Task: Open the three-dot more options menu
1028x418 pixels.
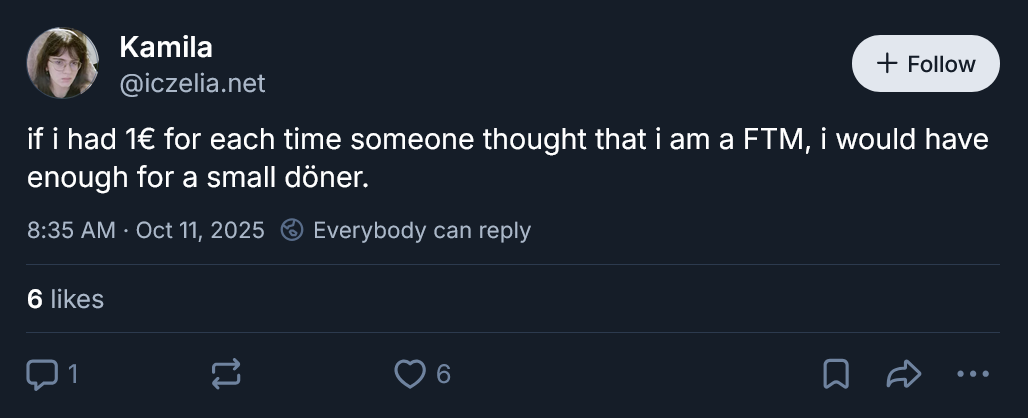Action: coord(971,374)
